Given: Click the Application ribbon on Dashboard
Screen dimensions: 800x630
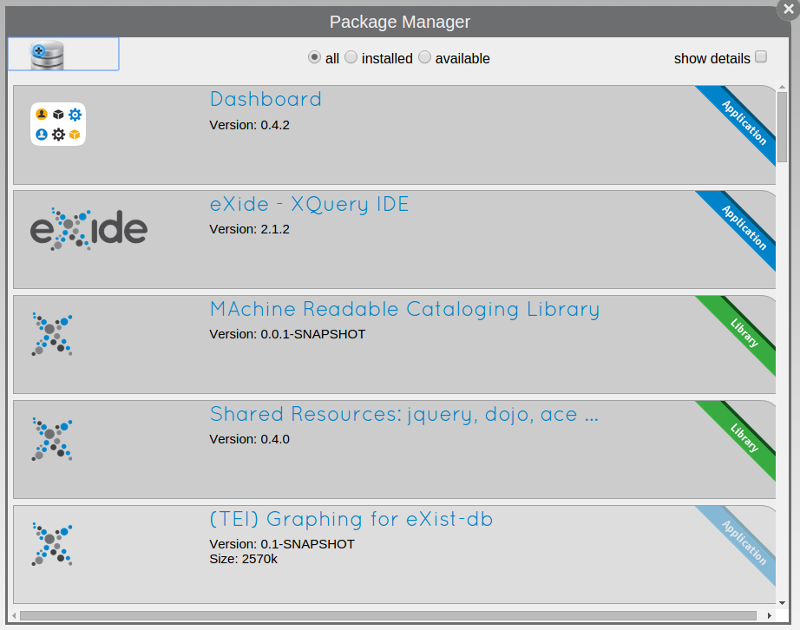Looking at the screenshot, I should [743, 123].
